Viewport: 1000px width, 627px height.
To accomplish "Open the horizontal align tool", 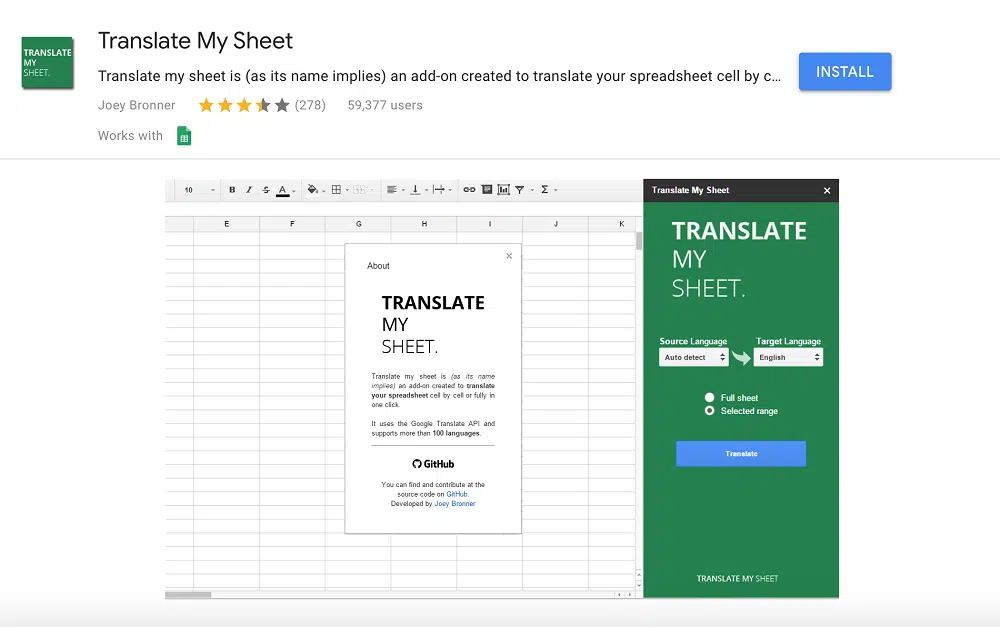I will (392, 189).
